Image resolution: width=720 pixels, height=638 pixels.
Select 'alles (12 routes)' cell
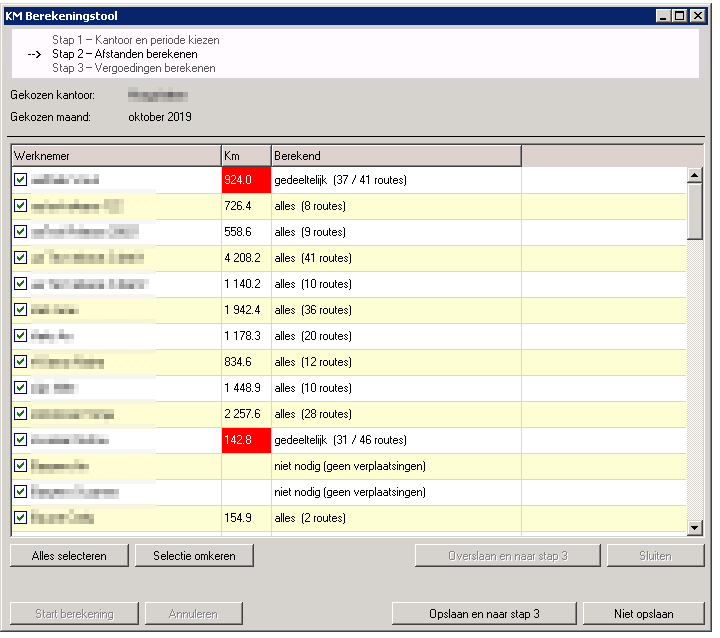click(396, 362)
